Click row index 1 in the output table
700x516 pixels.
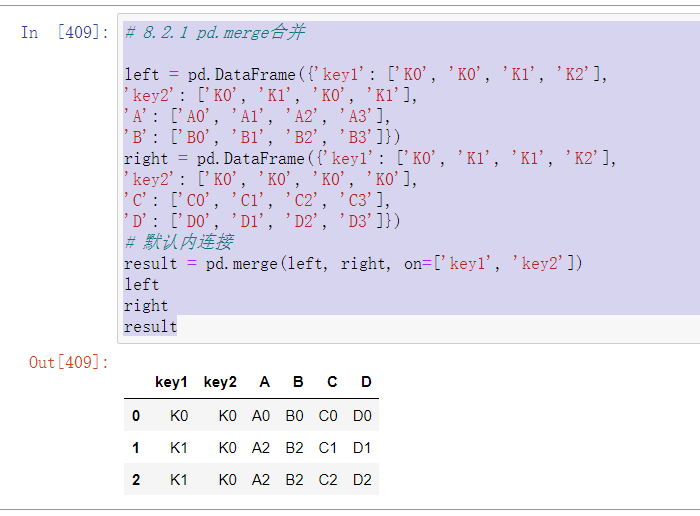click(136, 448)
